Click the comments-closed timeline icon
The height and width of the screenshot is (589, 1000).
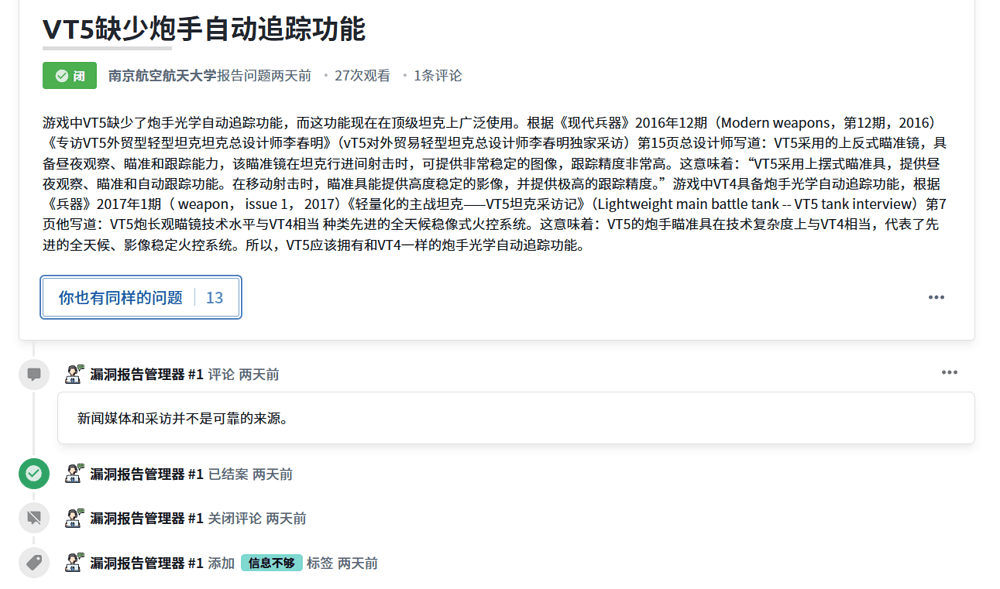[34, 518]
